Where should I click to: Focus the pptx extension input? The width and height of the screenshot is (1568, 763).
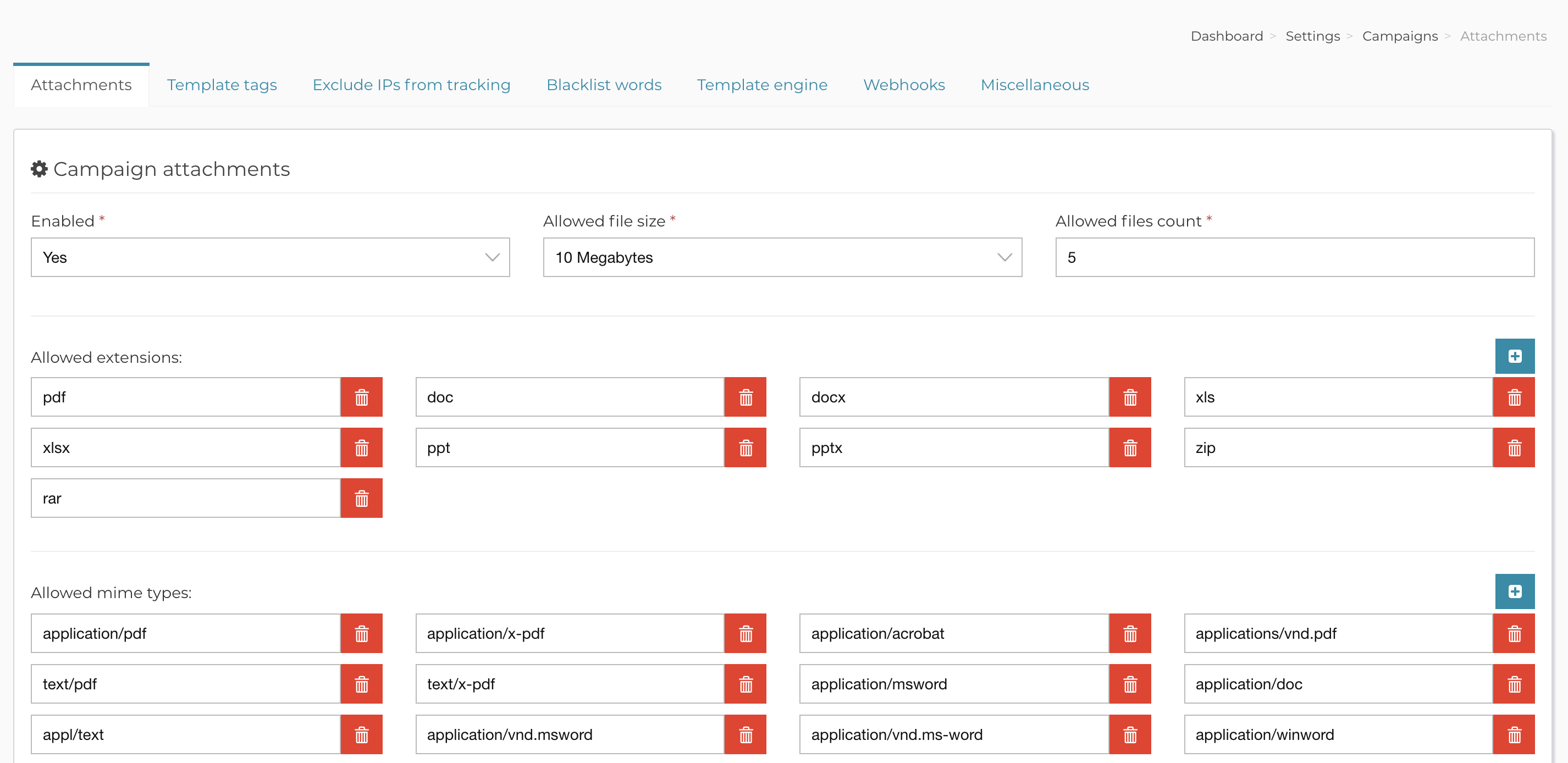click(954, 447)
